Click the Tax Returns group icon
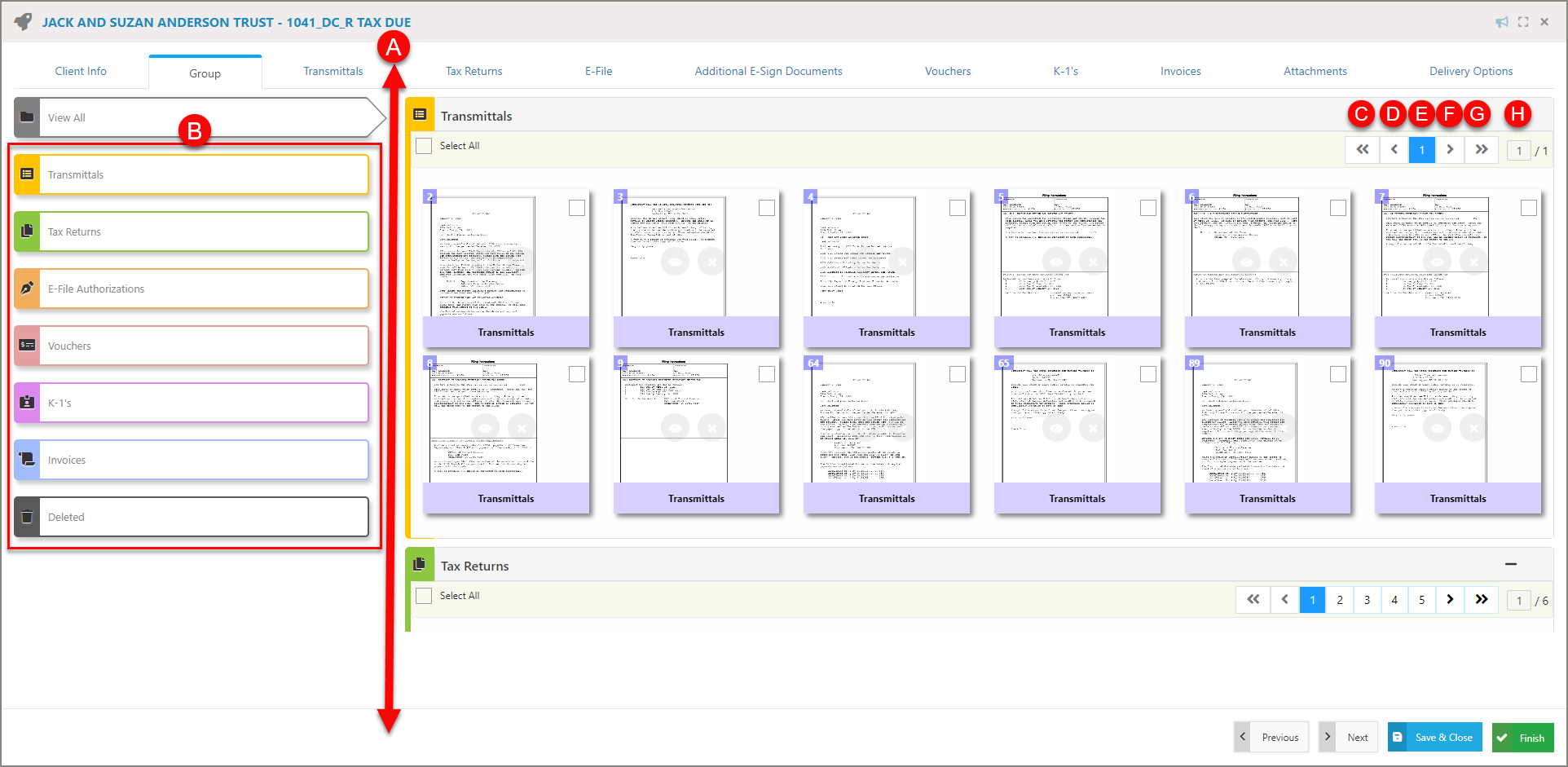This screenshot has width=1568, height=767. point(27,231)
